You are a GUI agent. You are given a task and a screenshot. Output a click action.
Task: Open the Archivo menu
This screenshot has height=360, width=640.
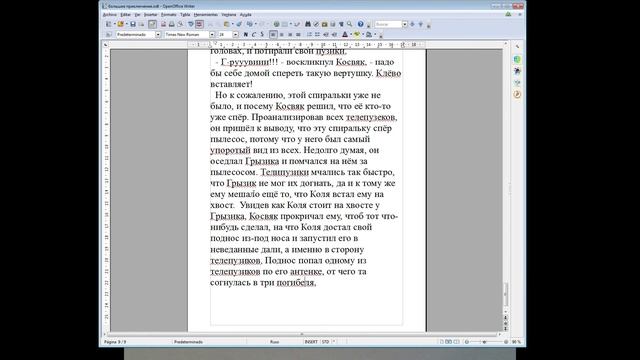(x=109, y=15)
